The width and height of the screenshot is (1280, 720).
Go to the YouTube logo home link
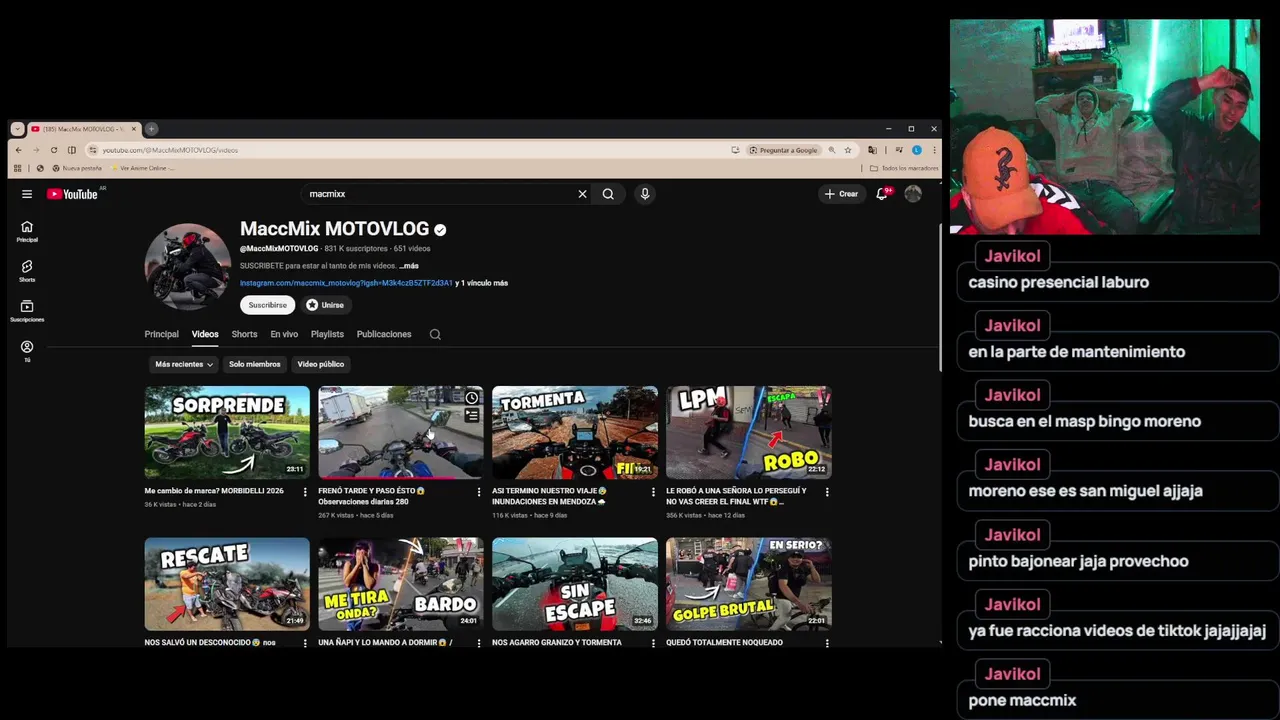(72, 194)
